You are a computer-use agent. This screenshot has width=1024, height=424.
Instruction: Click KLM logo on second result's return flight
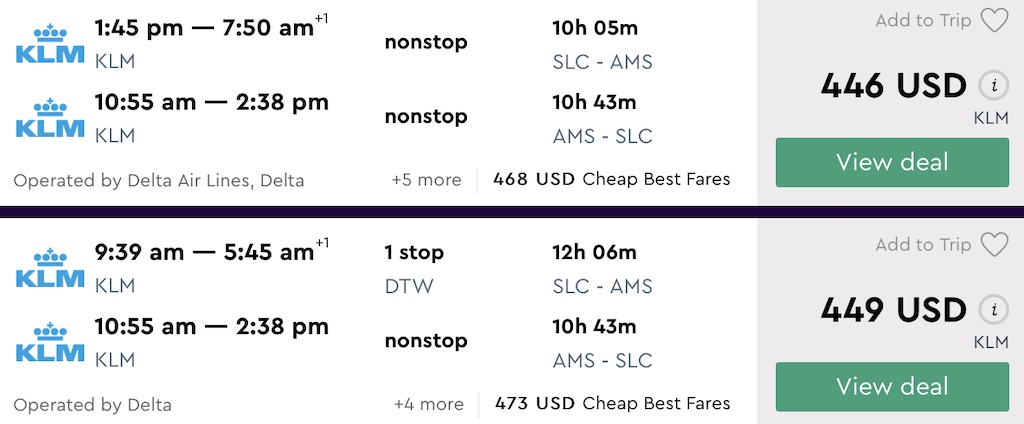(50, 341)
